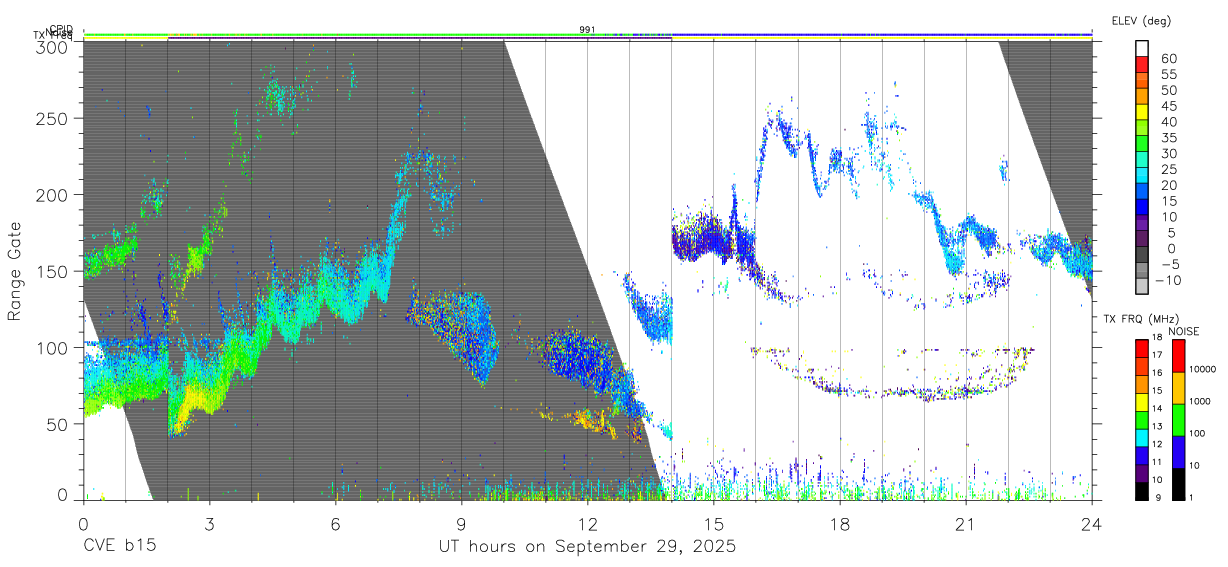
Task: Pick the yellow 45-degree elevation swatch
Action: tap(1143, 111)
